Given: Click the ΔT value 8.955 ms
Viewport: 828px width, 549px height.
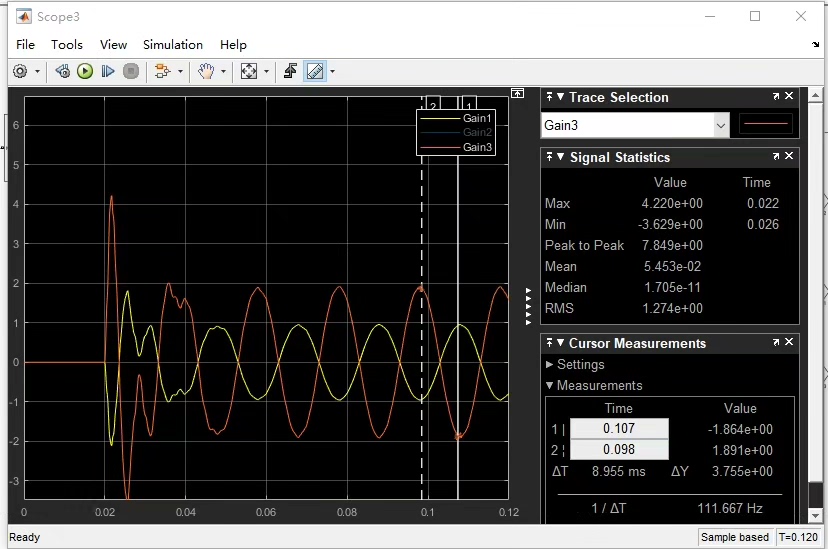Looking at the screenshot, I should tap(618, 471).
